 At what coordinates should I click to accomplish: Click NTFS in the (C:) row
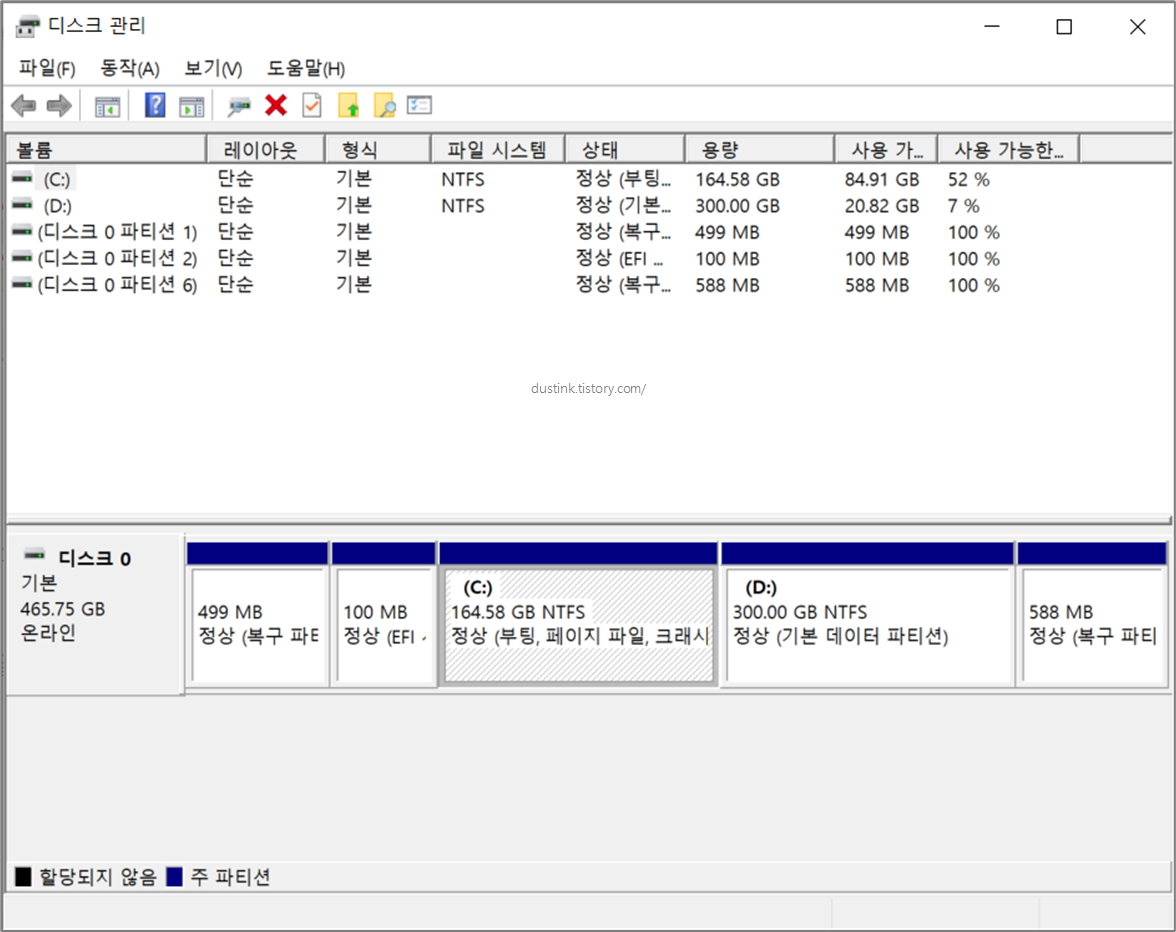463,180
